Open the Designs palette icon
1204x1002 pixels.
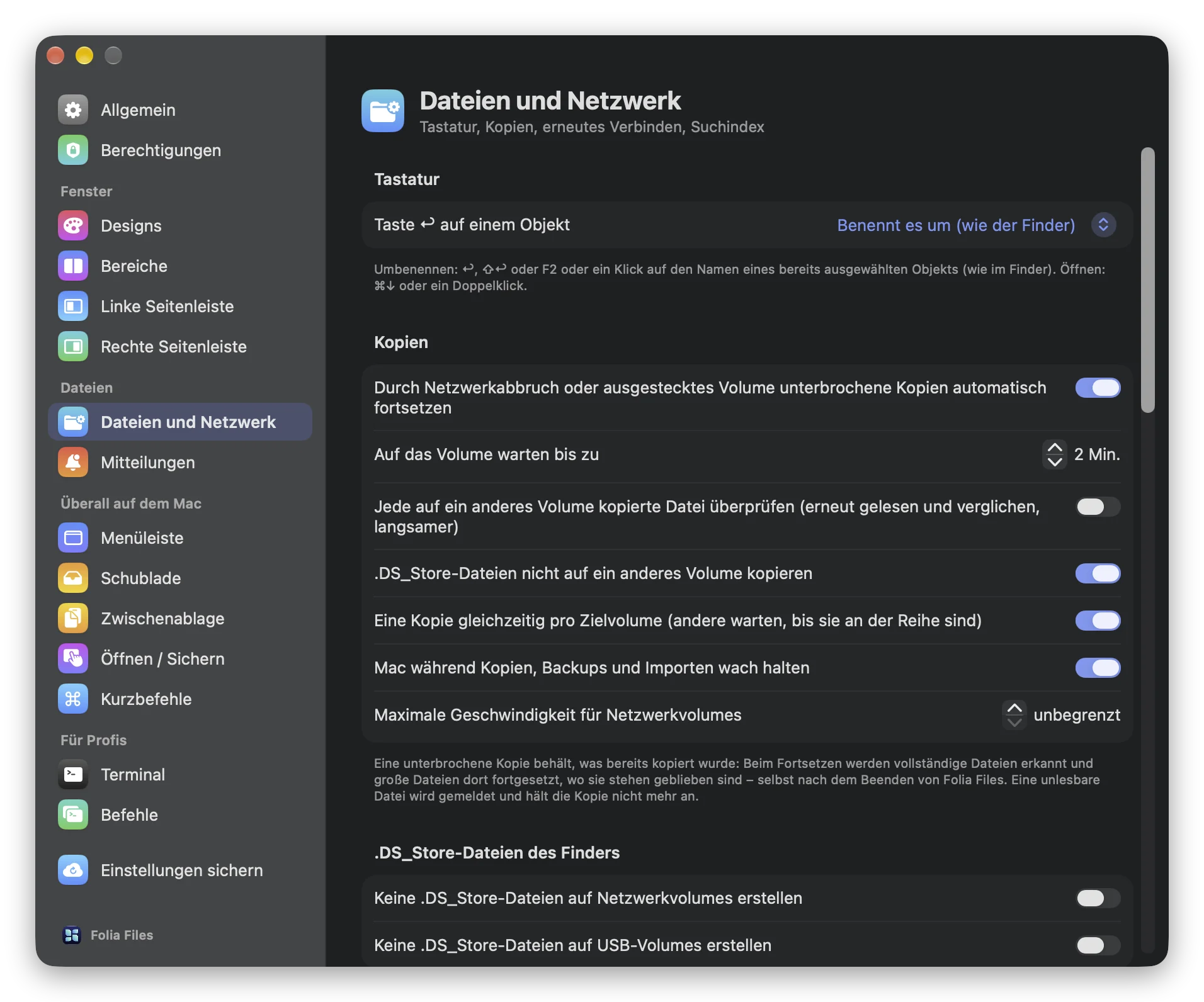[x=73, y=226]
